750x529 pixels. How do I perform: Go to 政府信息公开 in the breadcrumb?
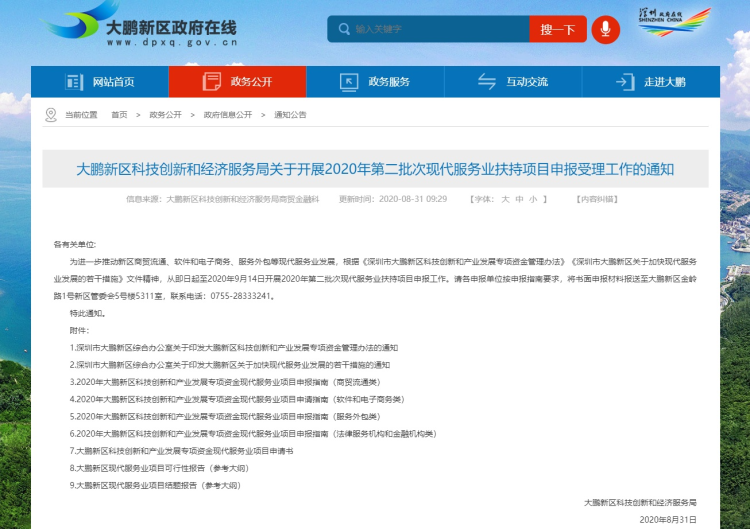228,115
